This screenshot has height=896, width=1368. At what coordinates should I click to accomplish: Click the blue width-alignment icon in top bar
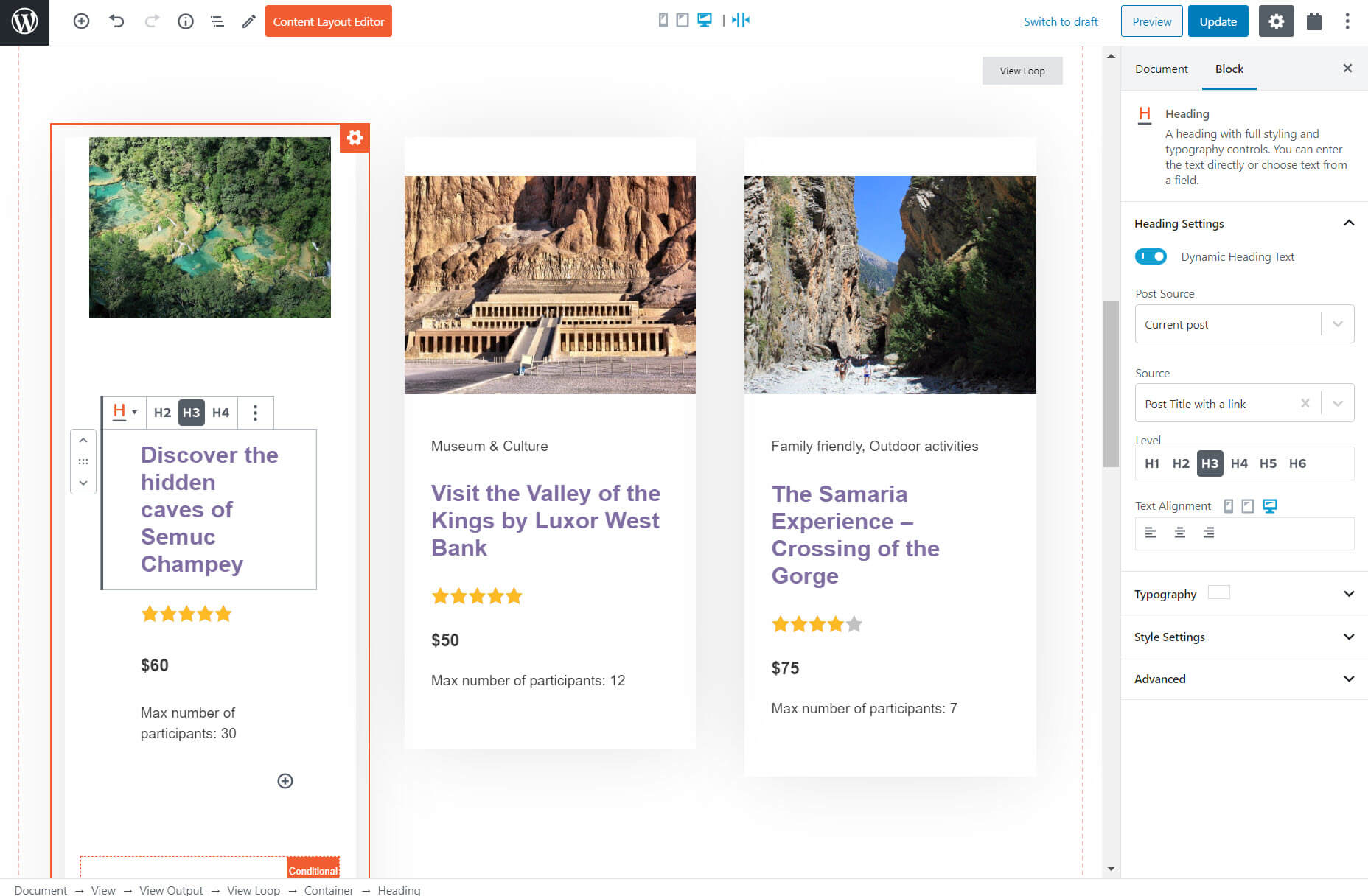741,20
